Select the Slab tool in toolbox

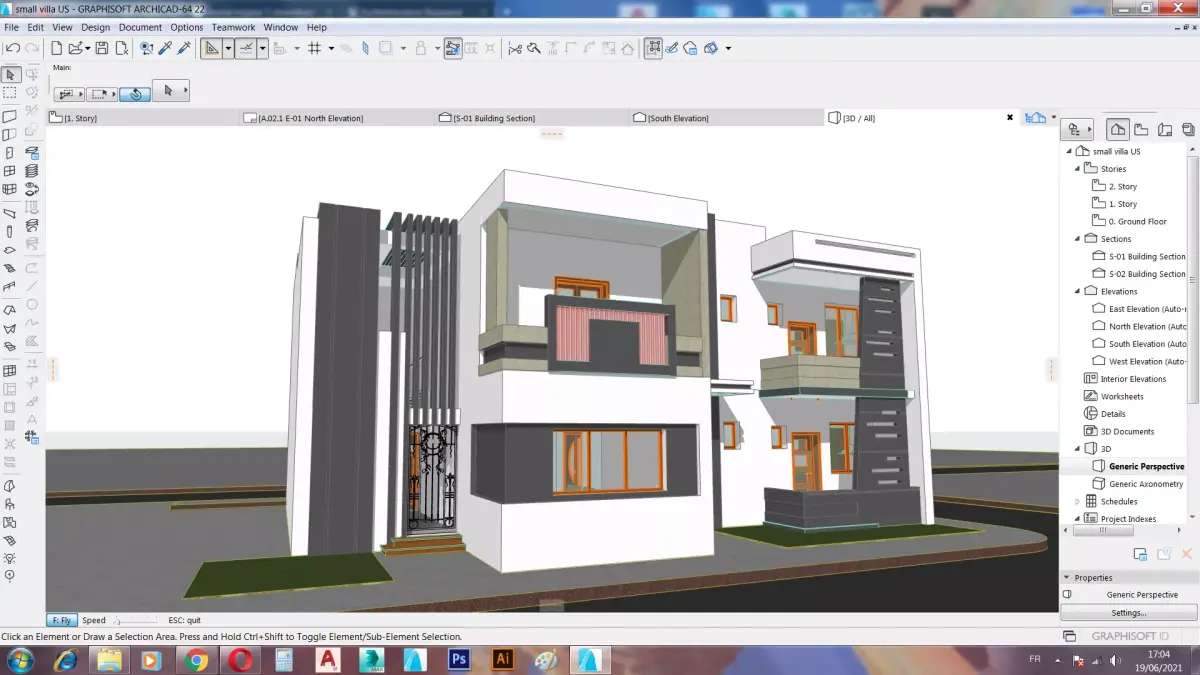point(10,250)
